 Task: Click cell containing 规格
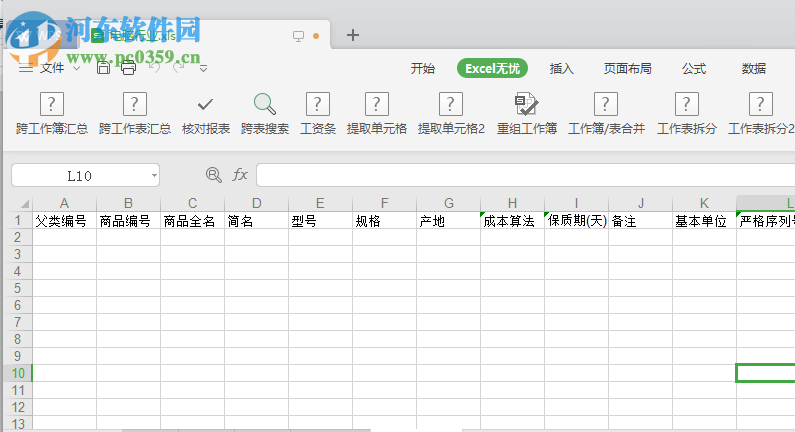(384, 221)
